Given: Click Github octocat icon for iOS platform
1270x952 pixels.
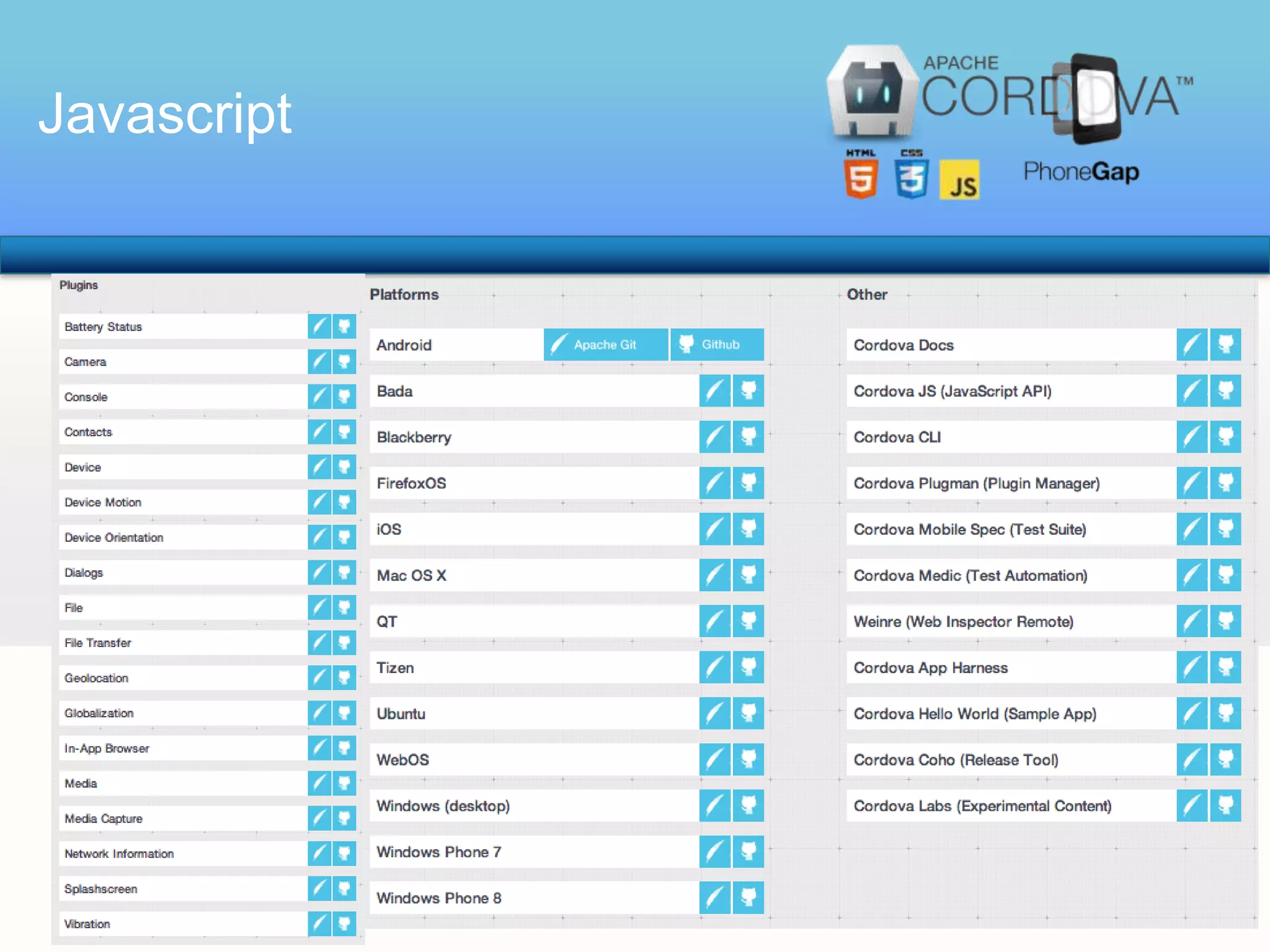Looking at the screenshot, I should pos(748,529).
